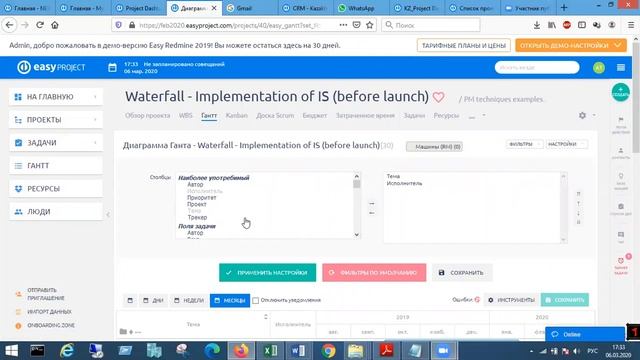Select Исполнитель in selected columns list
Viewport: 640px width, 360px height.
404,183
